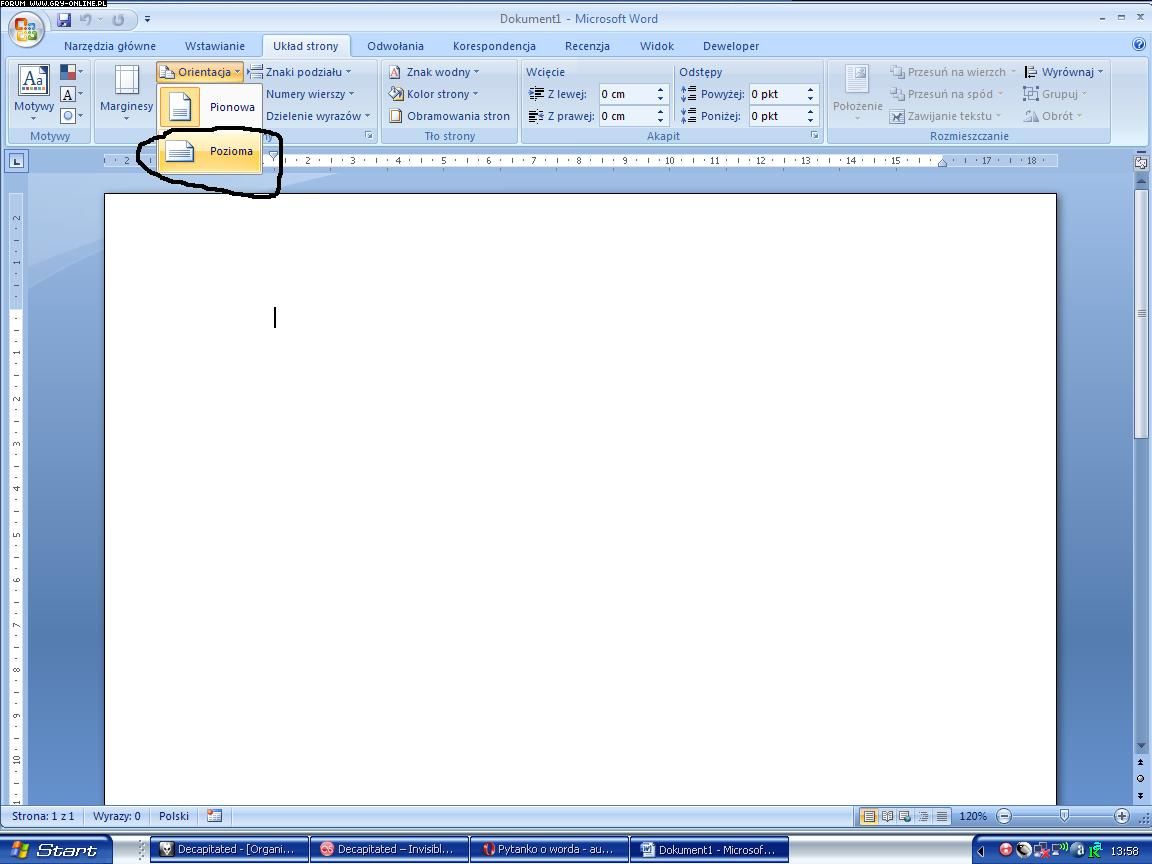1152x864 pixels.
Task: Undo the last action
Action: point(86,20)
